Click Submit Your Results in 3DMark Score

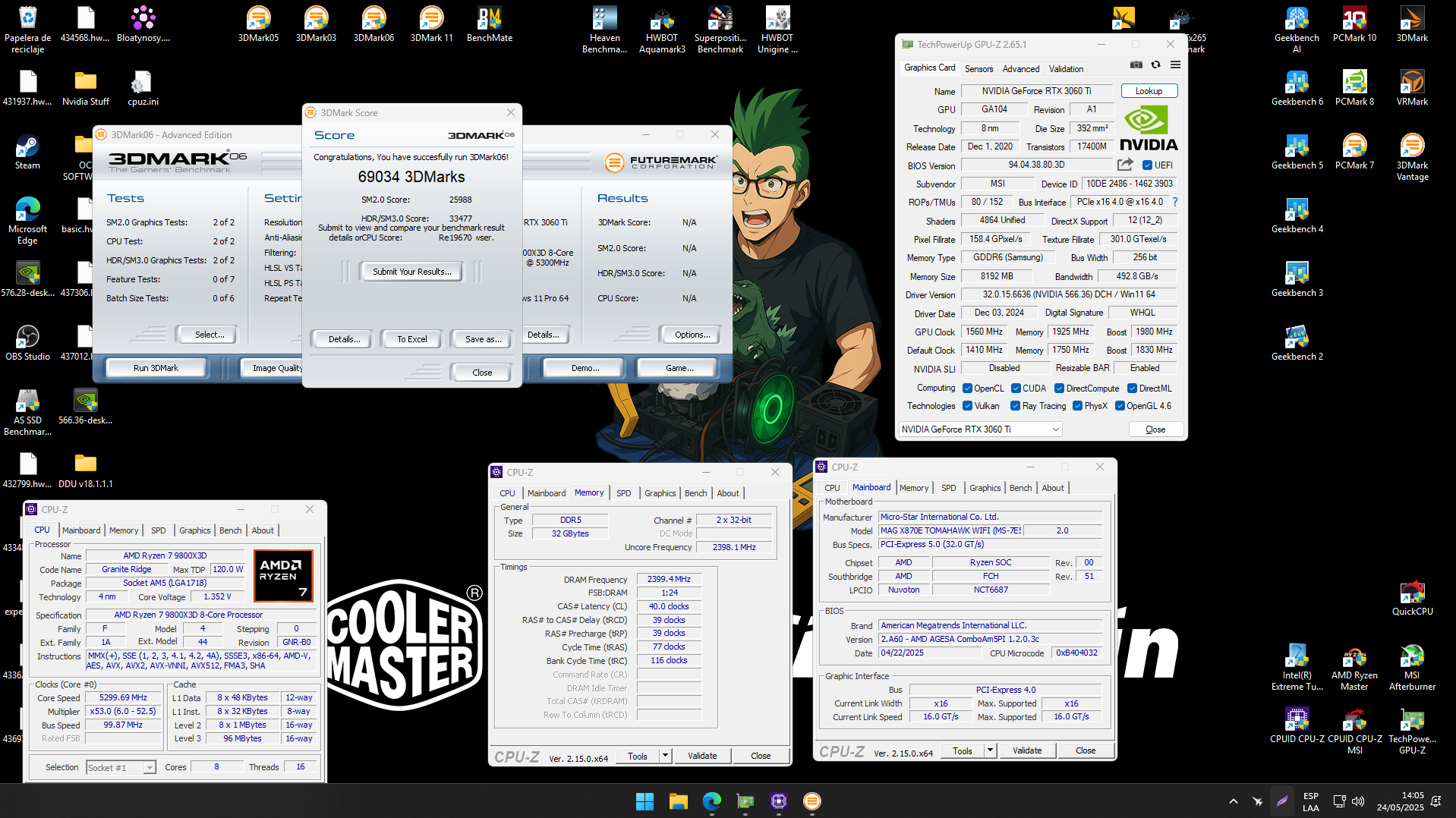point(411,272)
